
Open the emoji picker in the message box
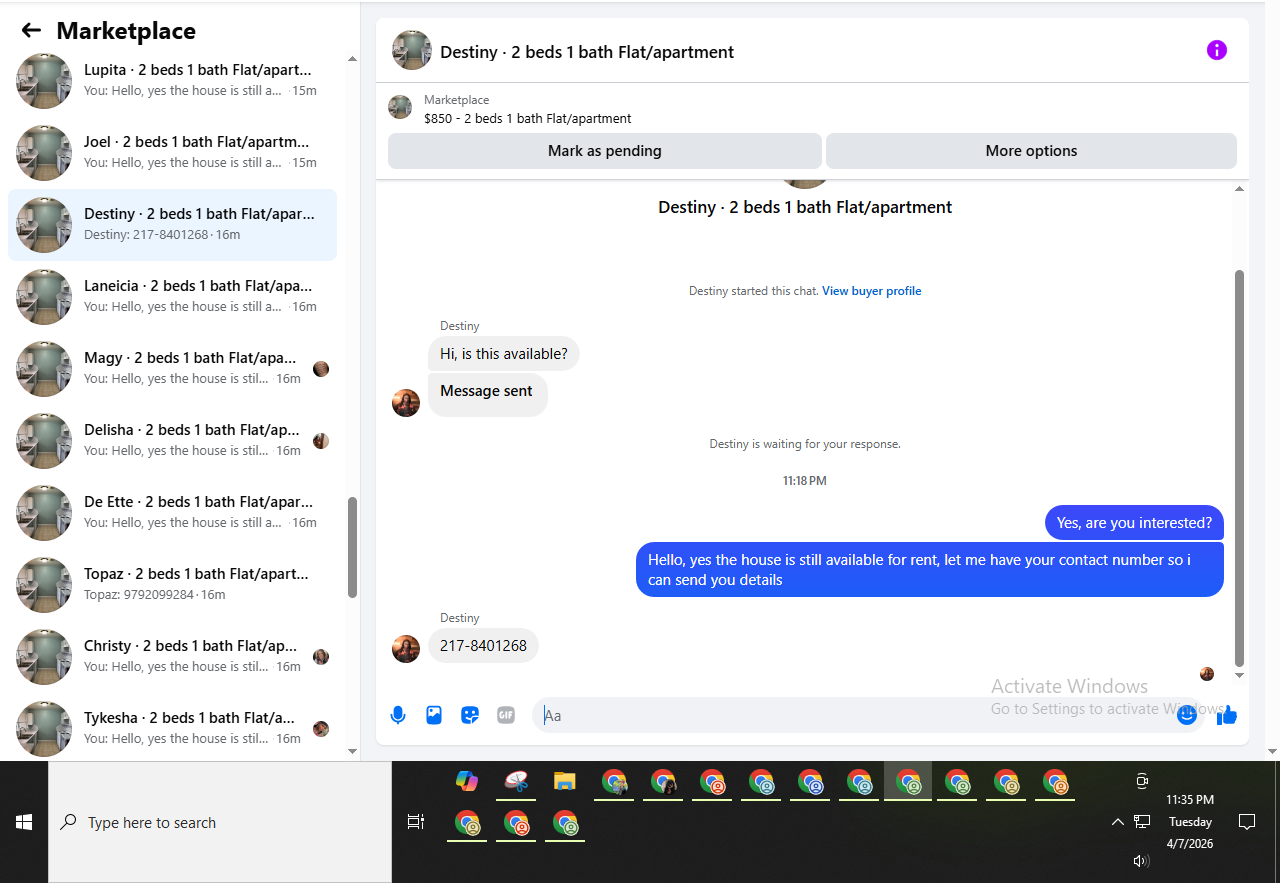1187,715
